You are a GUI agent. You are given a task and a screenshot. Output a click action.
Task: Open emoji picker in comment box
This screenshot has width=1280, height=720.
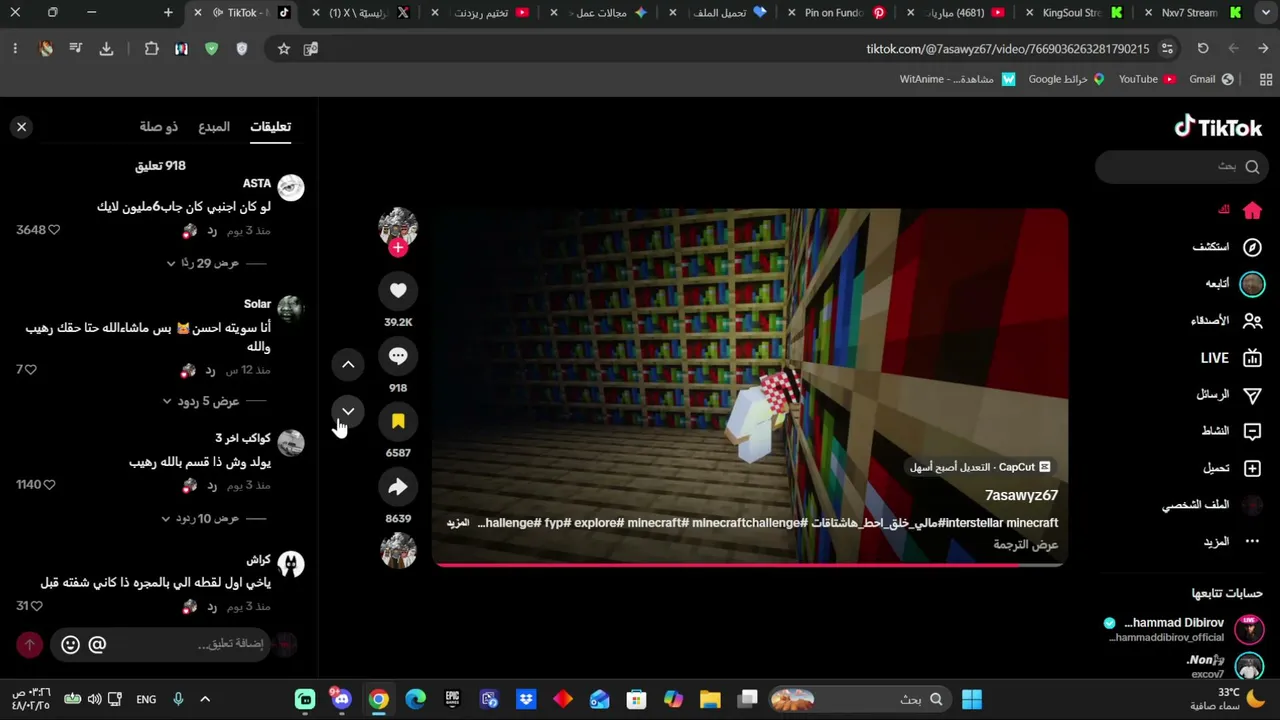click(x=70, y=645)
